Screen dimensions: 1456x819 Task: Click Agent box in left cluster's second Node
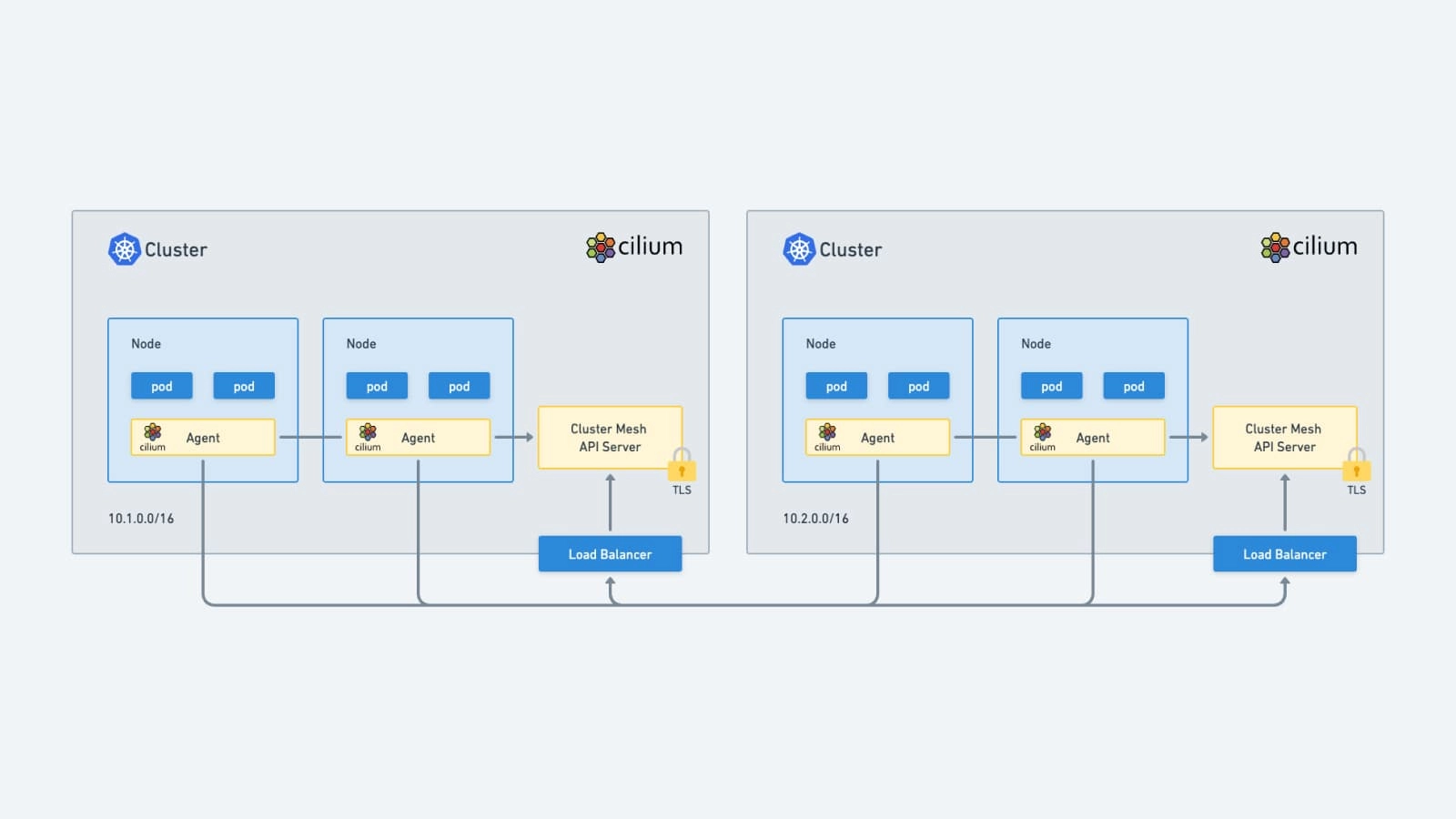point(418,438)
